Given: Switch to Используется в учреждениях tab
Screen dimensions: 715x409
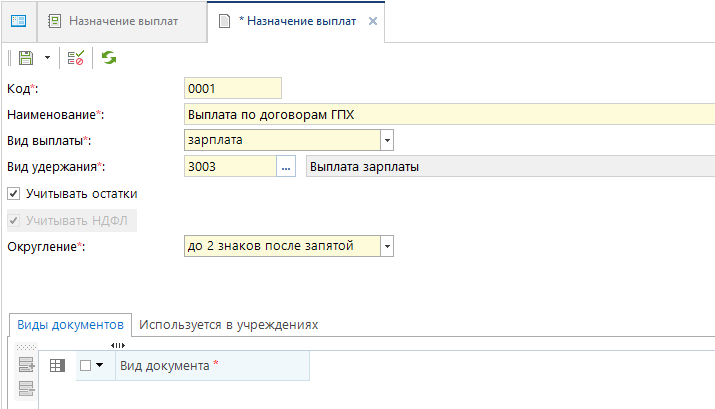Looking at the screenshot, I should click(228, 325).
